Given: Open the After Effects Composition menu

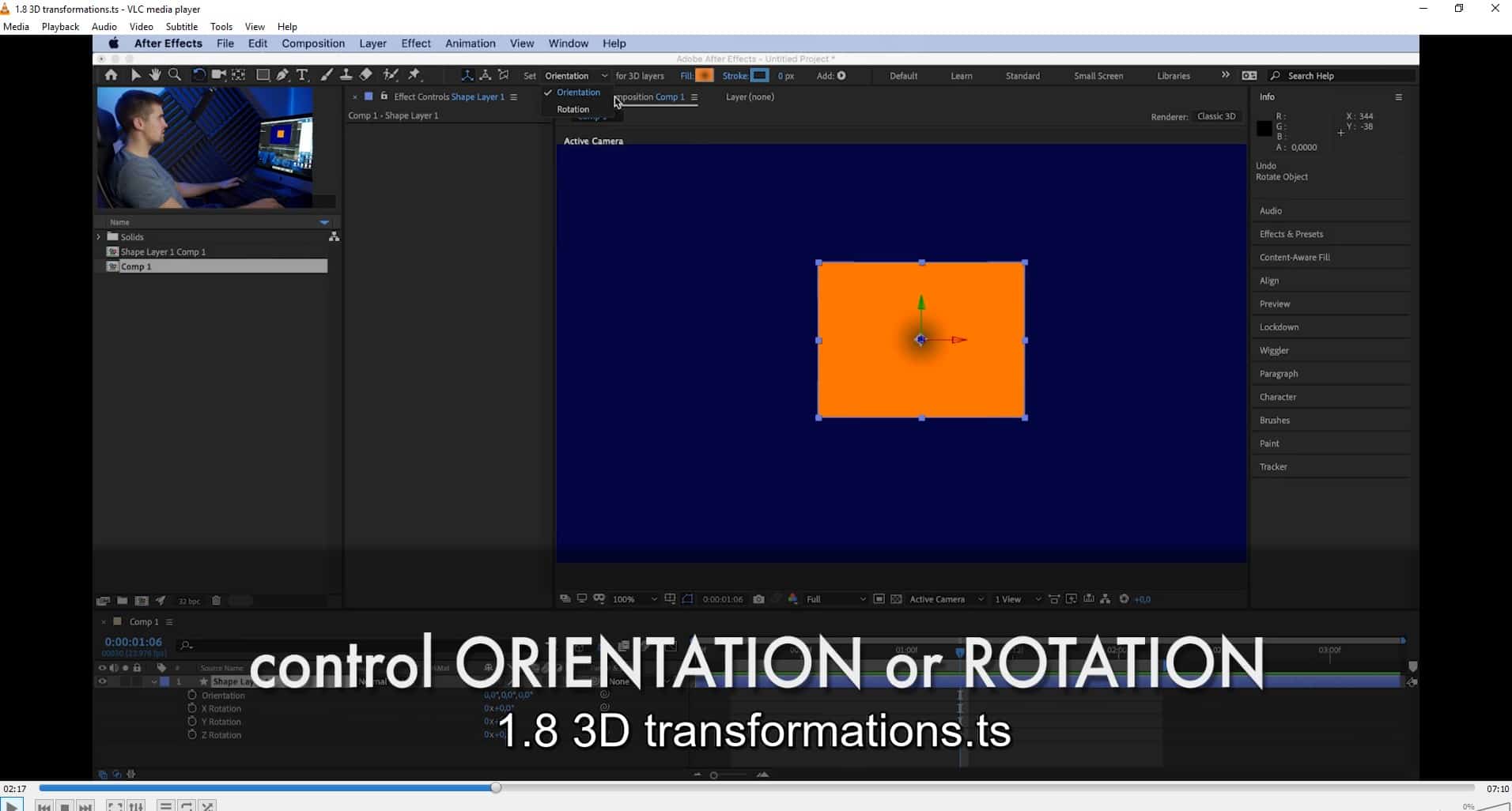Looking at the screenshot, I should 313,43.
